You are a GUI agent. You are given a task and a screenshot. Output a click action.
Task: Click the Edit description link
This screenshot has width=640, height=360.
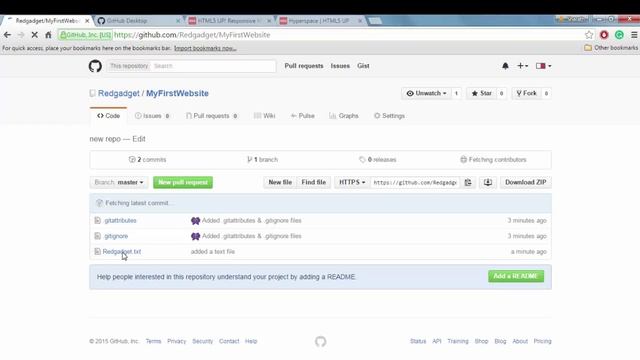pyautogui.click(x=139, y=139)
